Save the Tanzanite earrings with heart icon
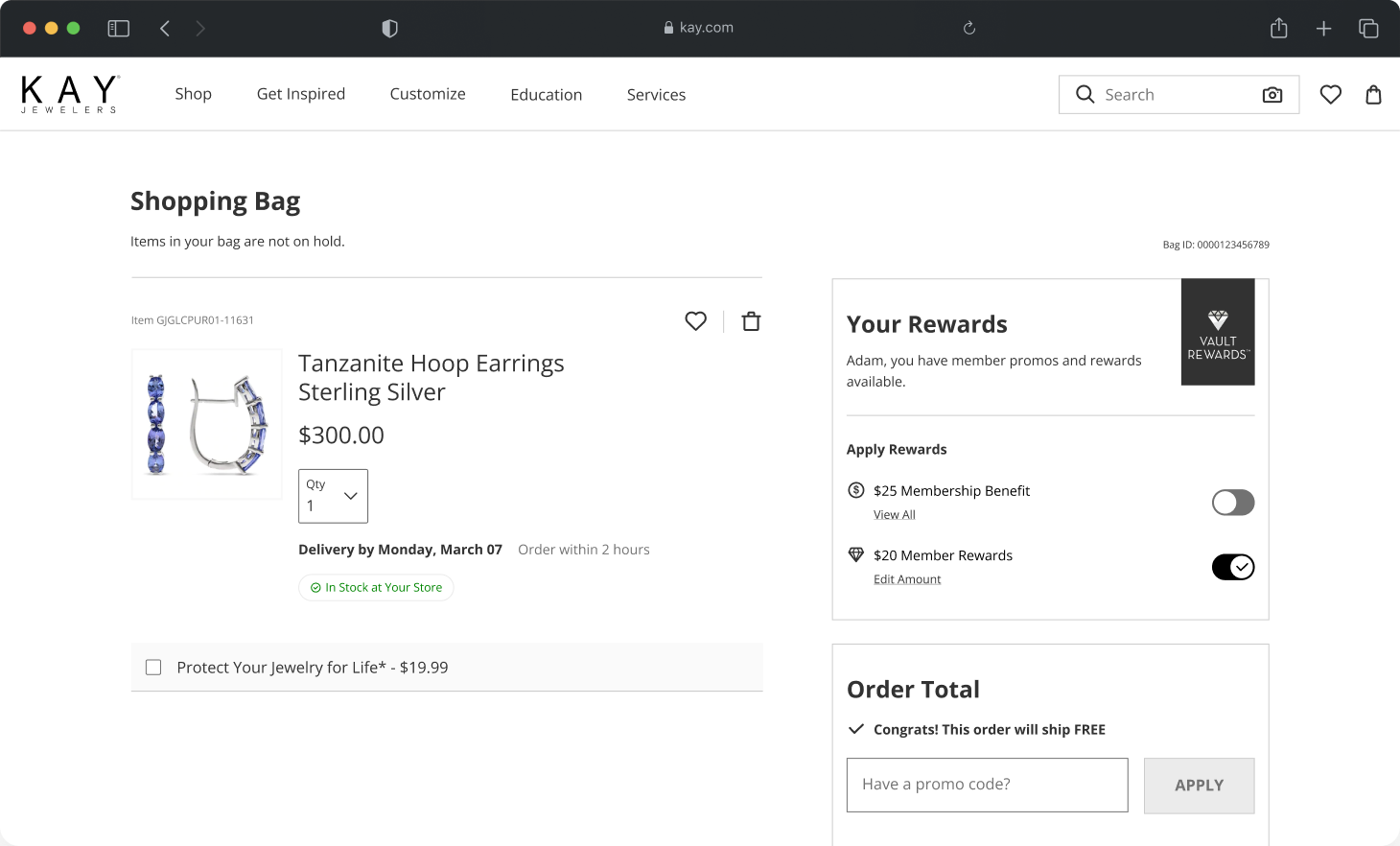Screen dimensions: 1400x846 click(696, 321)
